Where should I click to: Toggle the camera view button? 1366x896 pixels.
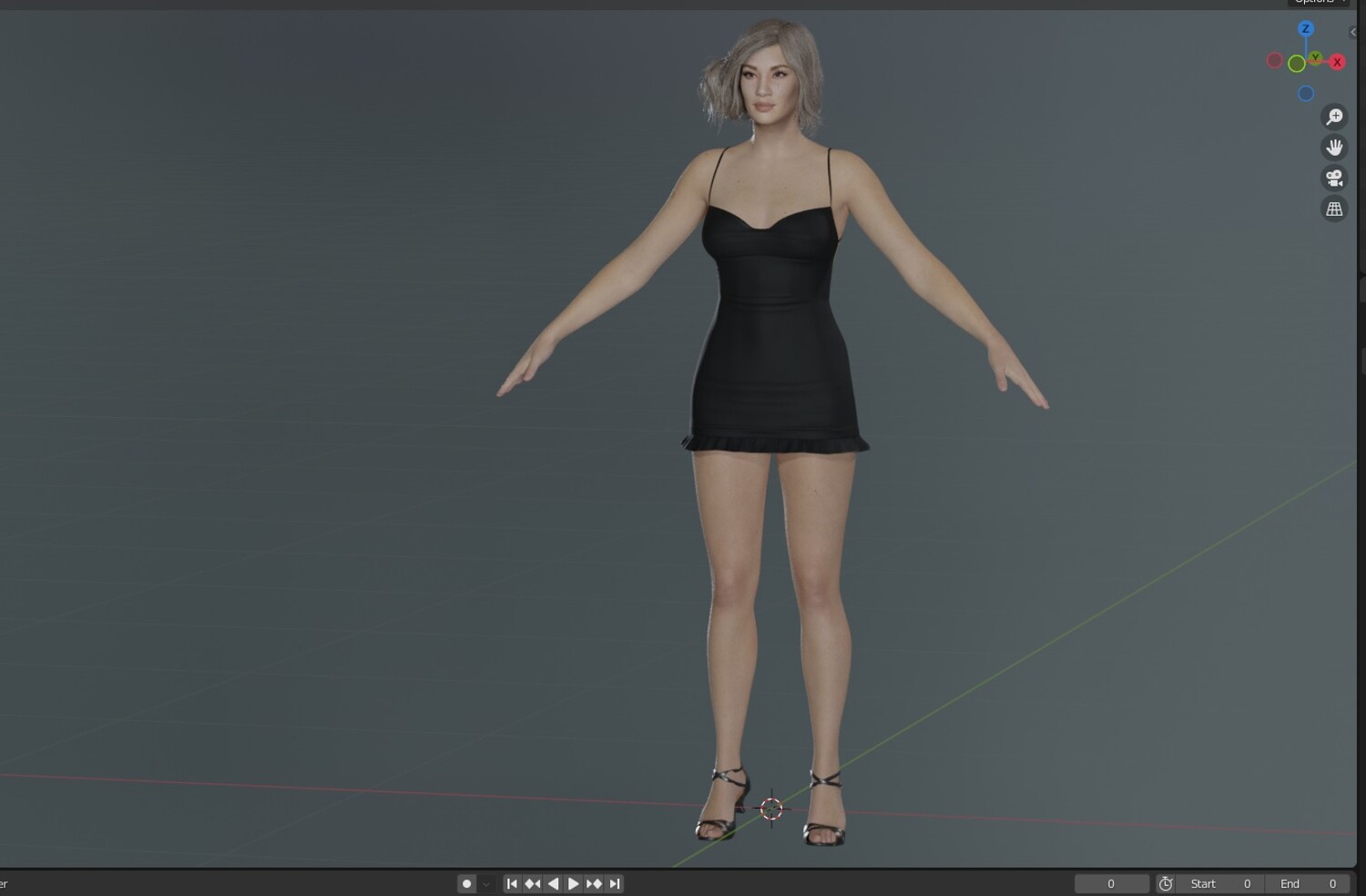pos(1334,178)
